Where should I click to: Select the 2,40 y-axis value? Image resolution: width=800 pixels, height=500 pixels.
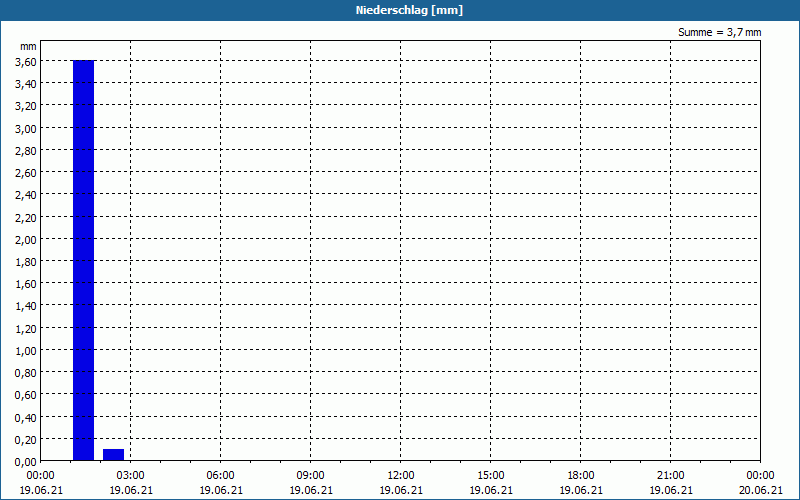point(26,195)
